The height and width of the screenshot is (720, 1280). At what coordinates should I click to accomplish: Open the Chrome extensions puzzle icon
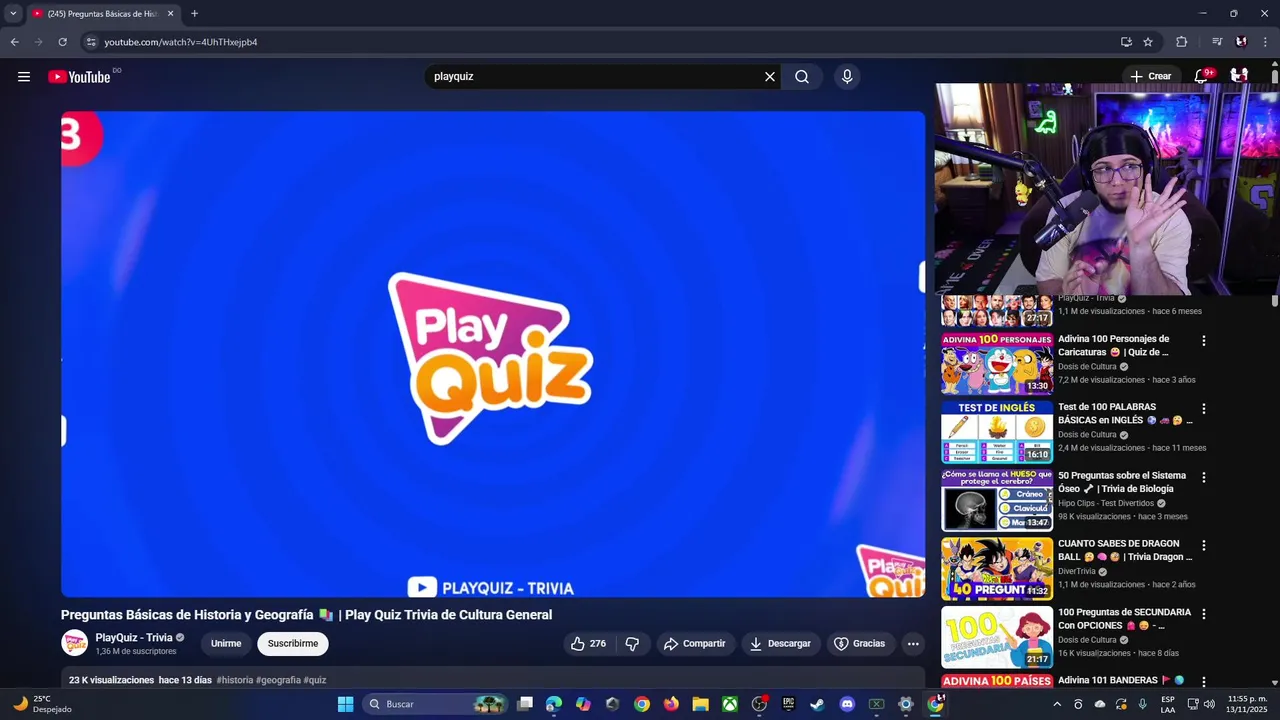[1182, 42]
